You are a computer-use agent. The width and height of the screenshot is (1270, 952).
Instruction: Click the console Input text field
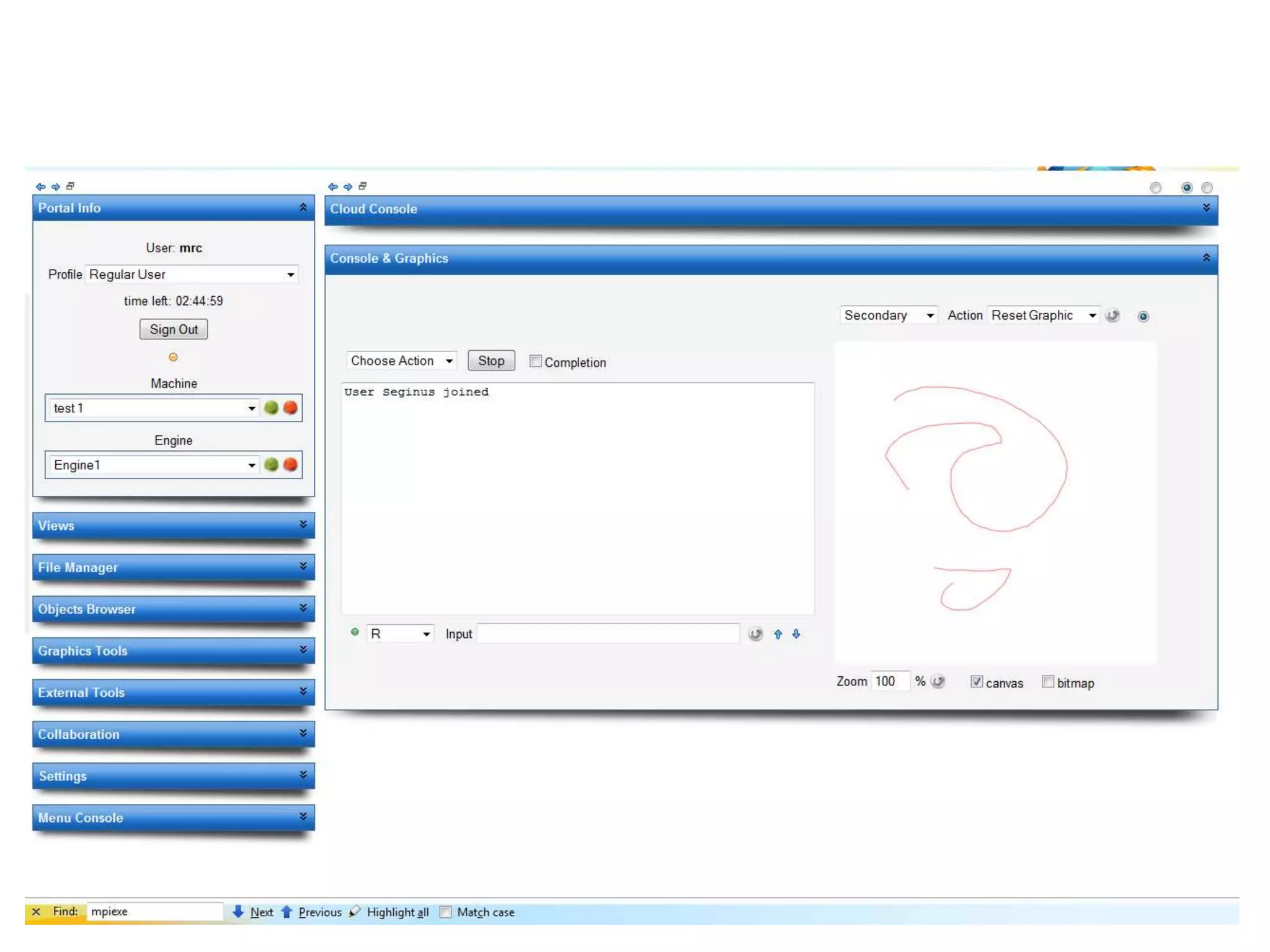(x=608, y=634)
